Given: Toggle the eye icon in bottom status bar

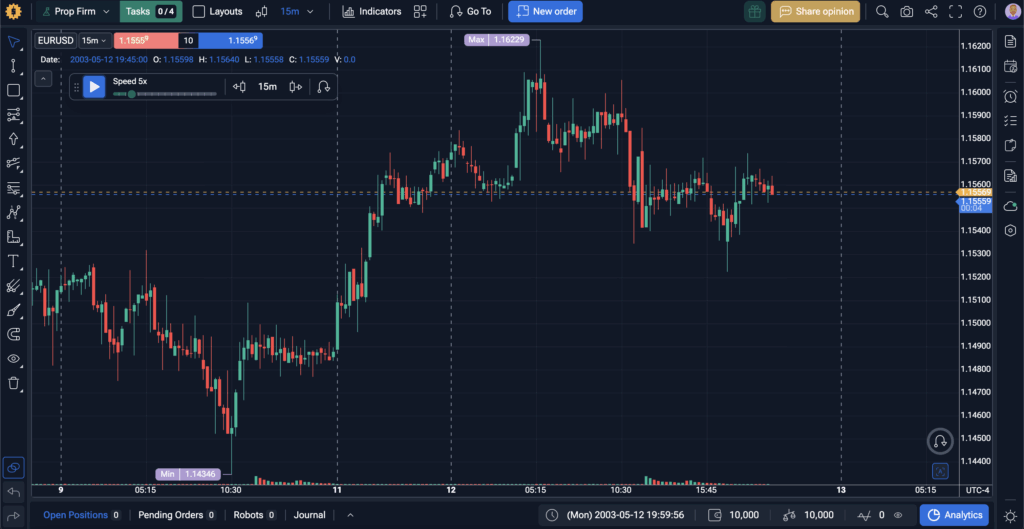Looking at the screenshot, I should click(898, 515).
